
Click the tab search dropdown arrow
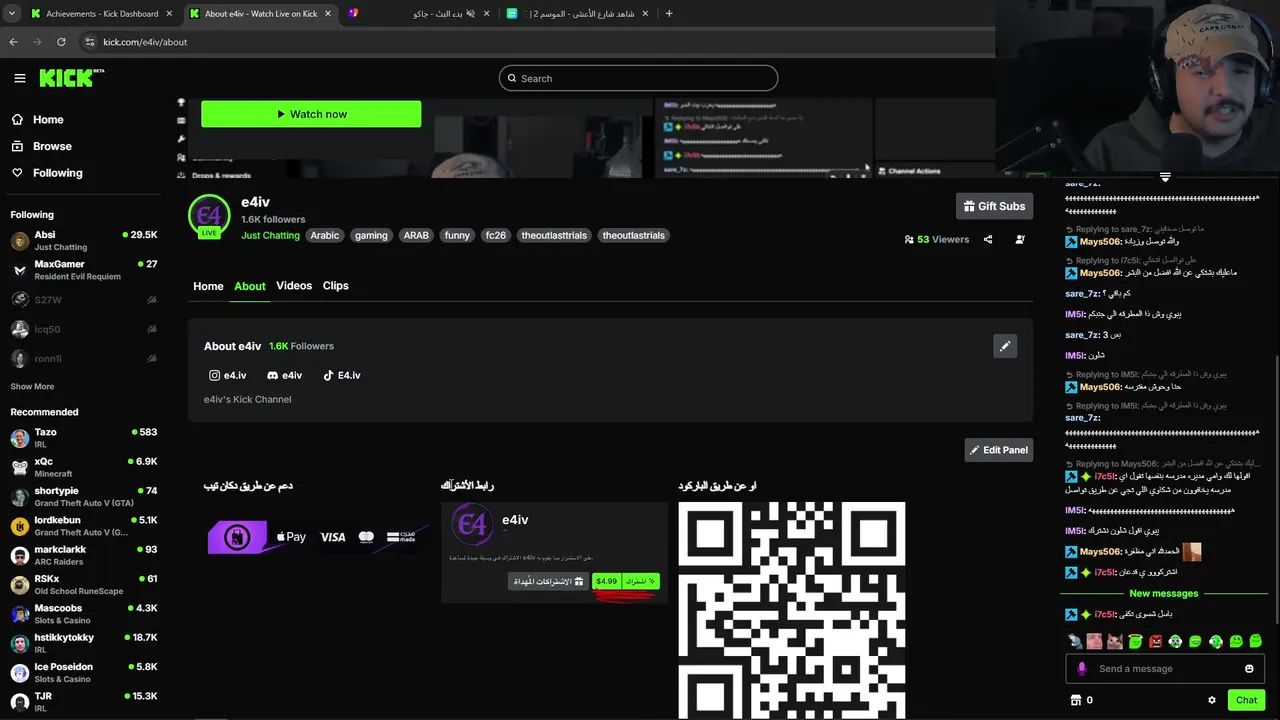tap(11, 14)
